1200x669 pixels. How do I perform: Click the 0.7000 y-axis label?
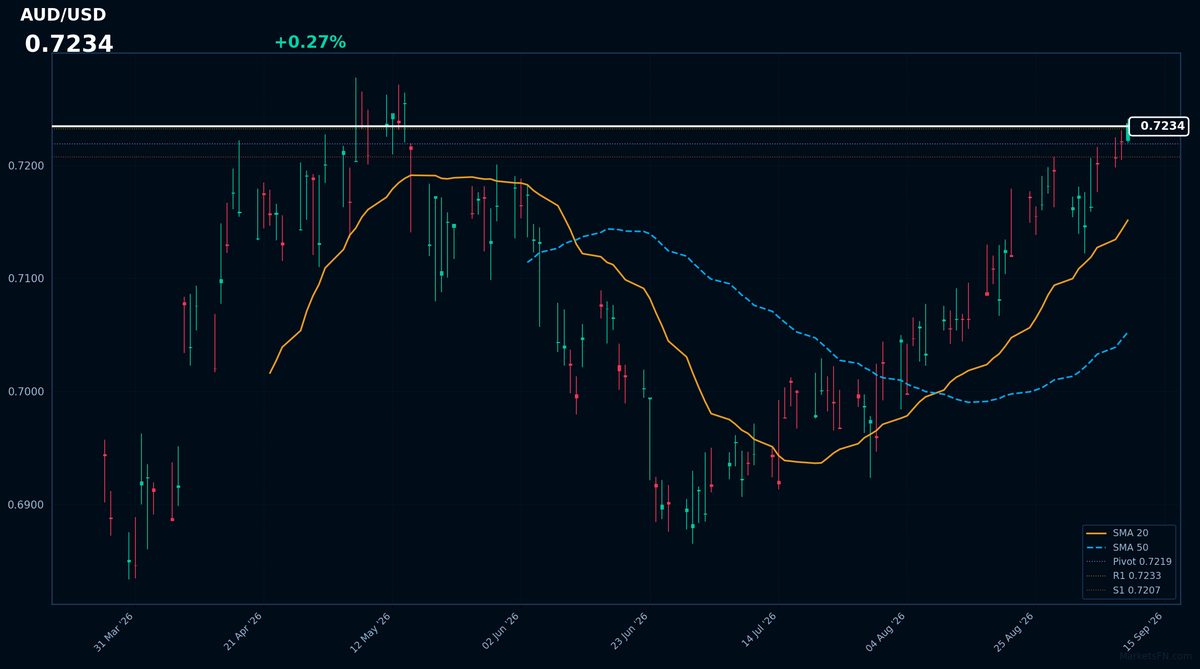[x=27, y=391]
